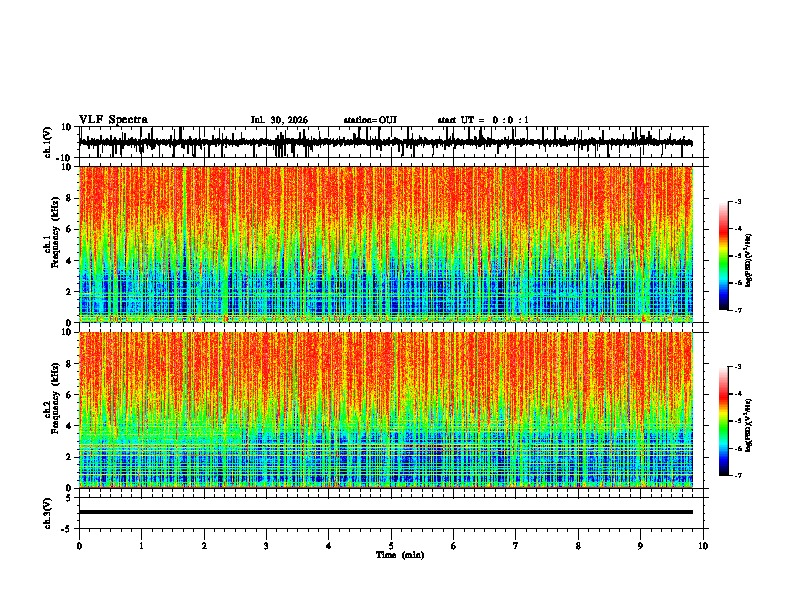Click the ch.2 color bar log(PSD) units label

point(749,426)
